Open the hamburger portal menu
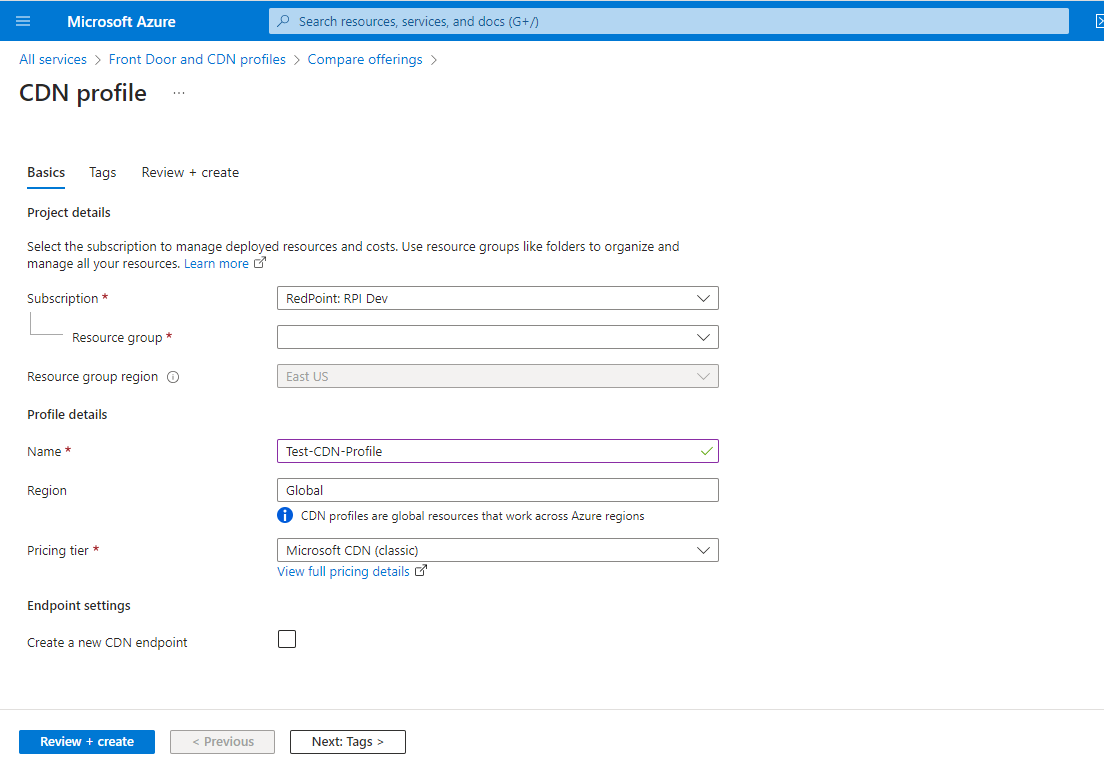 23,21
